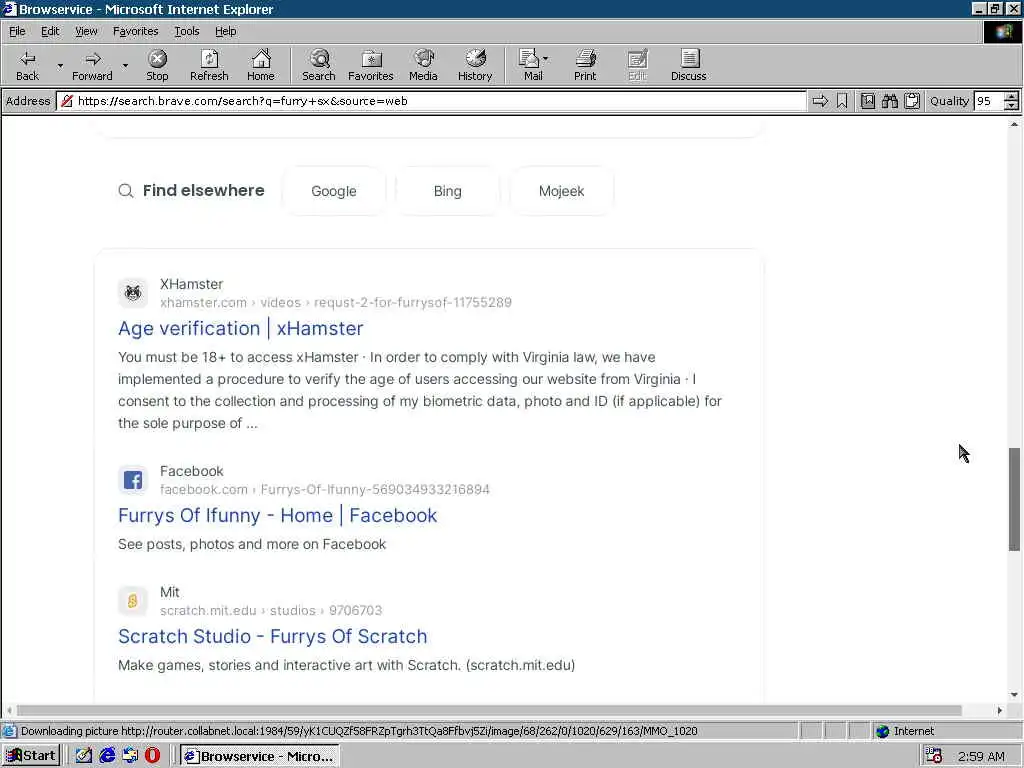
Task: Click the Quality value field
Action: [x=988, y=101]
